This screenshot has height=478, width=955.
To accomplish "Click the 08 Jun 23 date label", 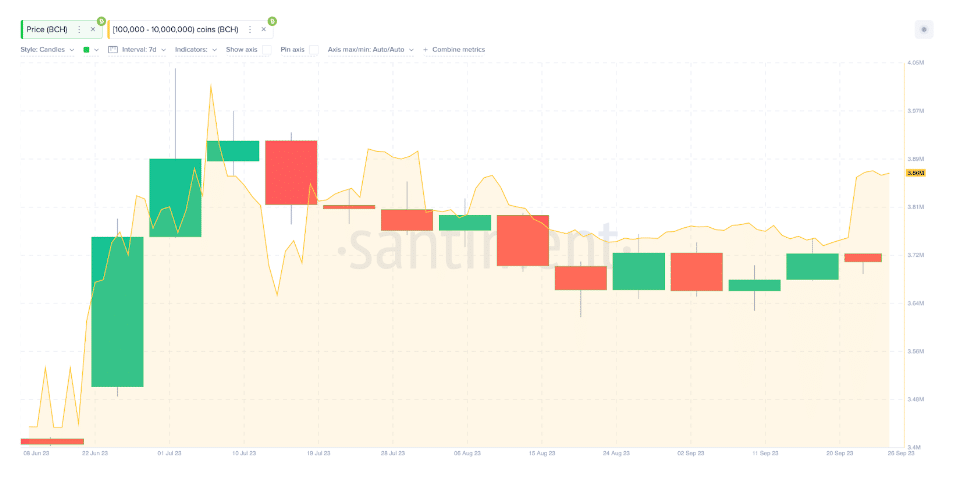I will coord(36,453).
